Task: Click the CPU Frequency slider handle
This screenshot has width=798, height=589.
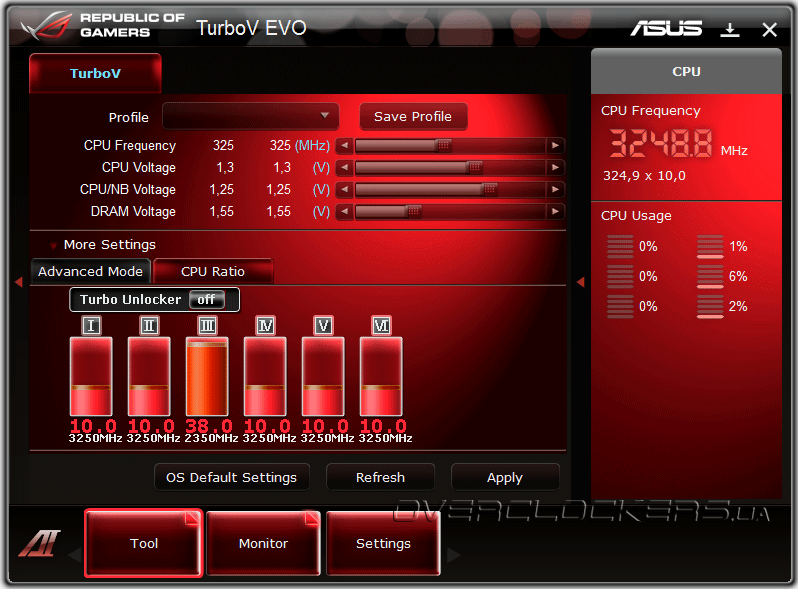Action: pos(444,146)
